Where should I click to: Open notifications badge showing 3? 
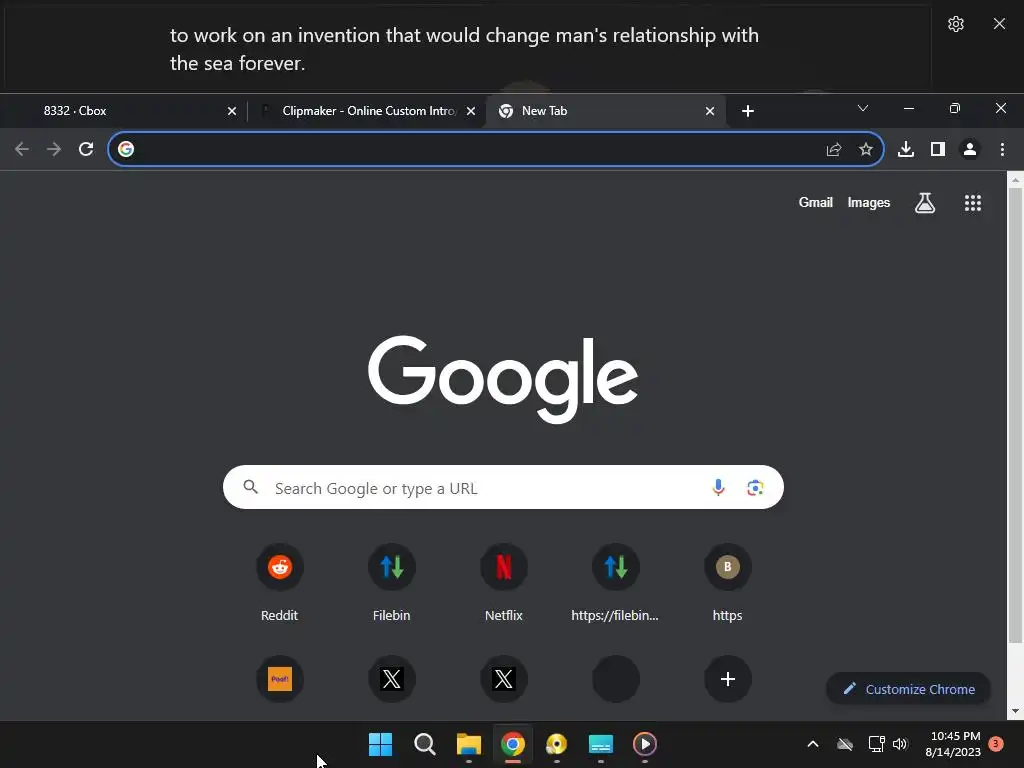point(996,744)
